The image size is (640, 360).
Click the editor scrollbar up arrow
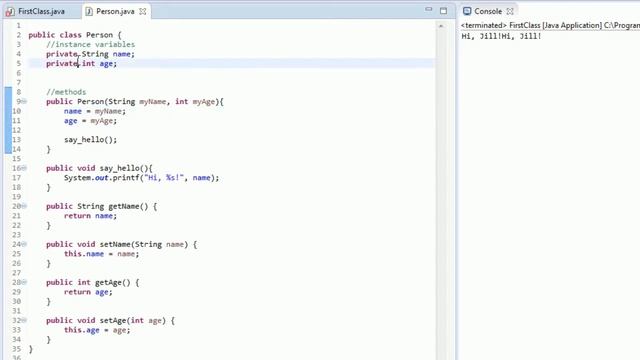click(441, 26)
